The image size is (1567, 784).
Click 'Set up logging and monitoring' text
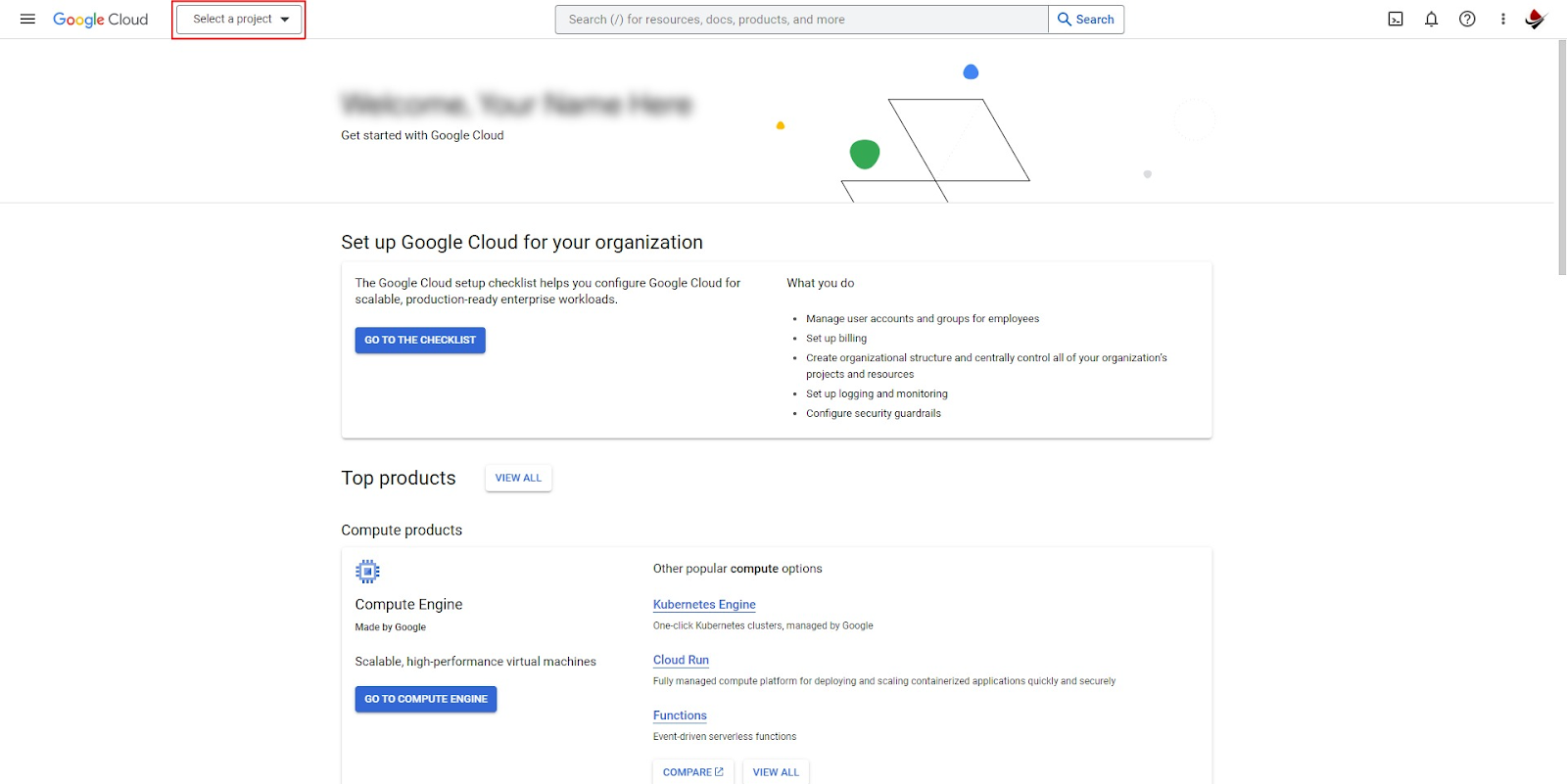pyautogui.click(x=877, y=394)
